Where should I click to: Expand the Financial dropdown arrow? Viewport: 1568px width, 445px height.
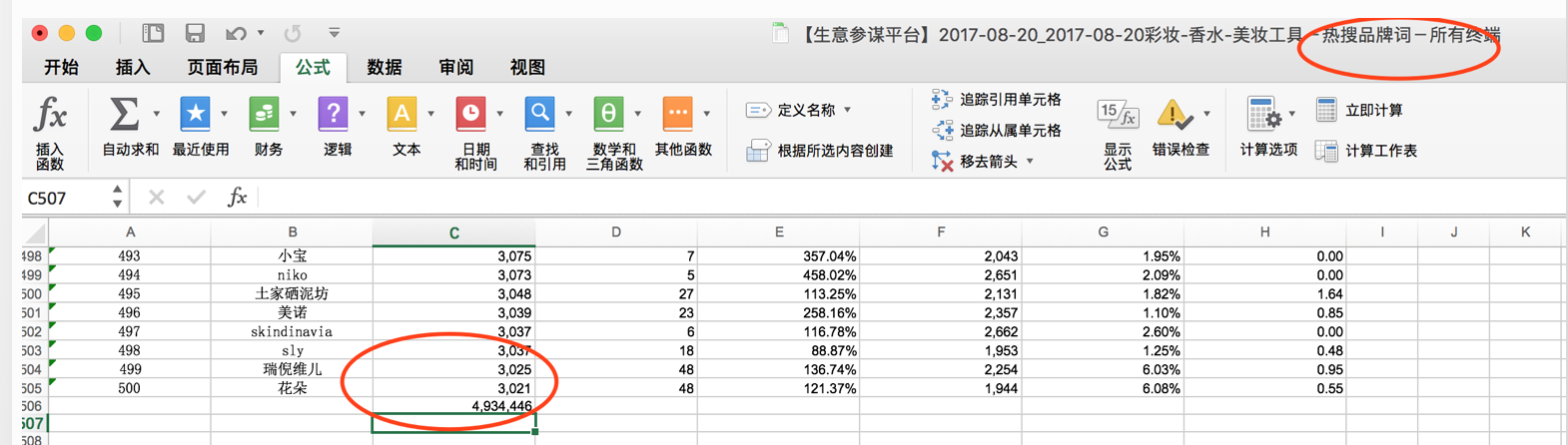[293, 114]
